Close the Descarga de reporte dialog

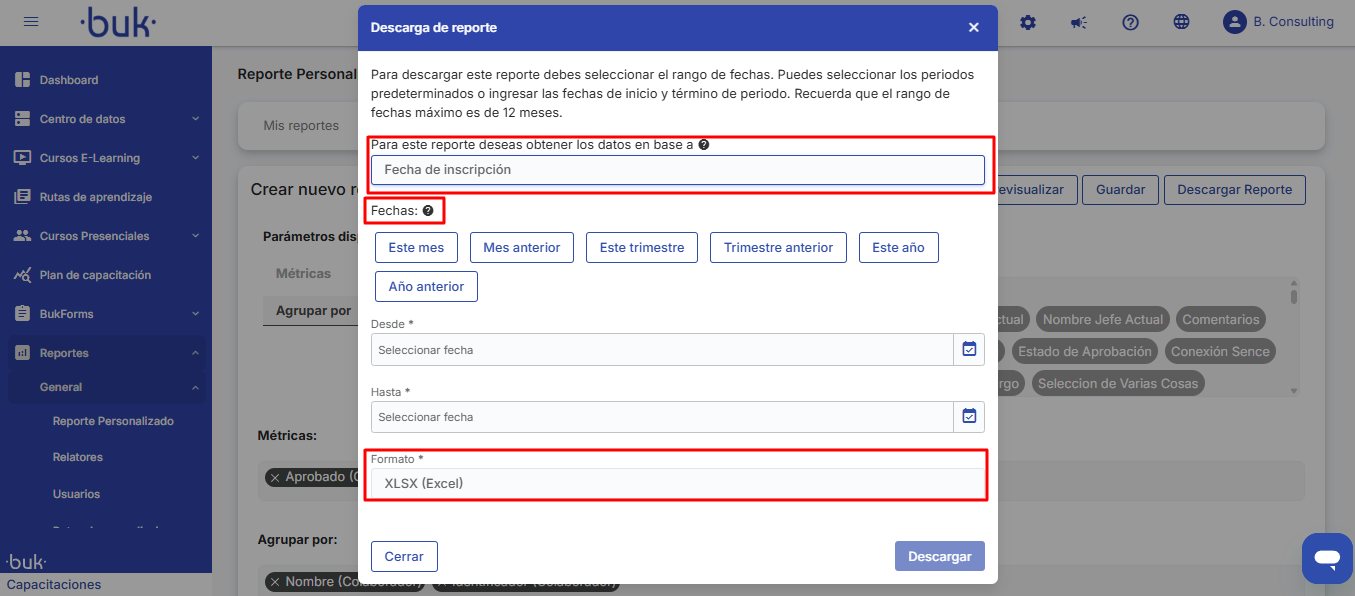973,28
